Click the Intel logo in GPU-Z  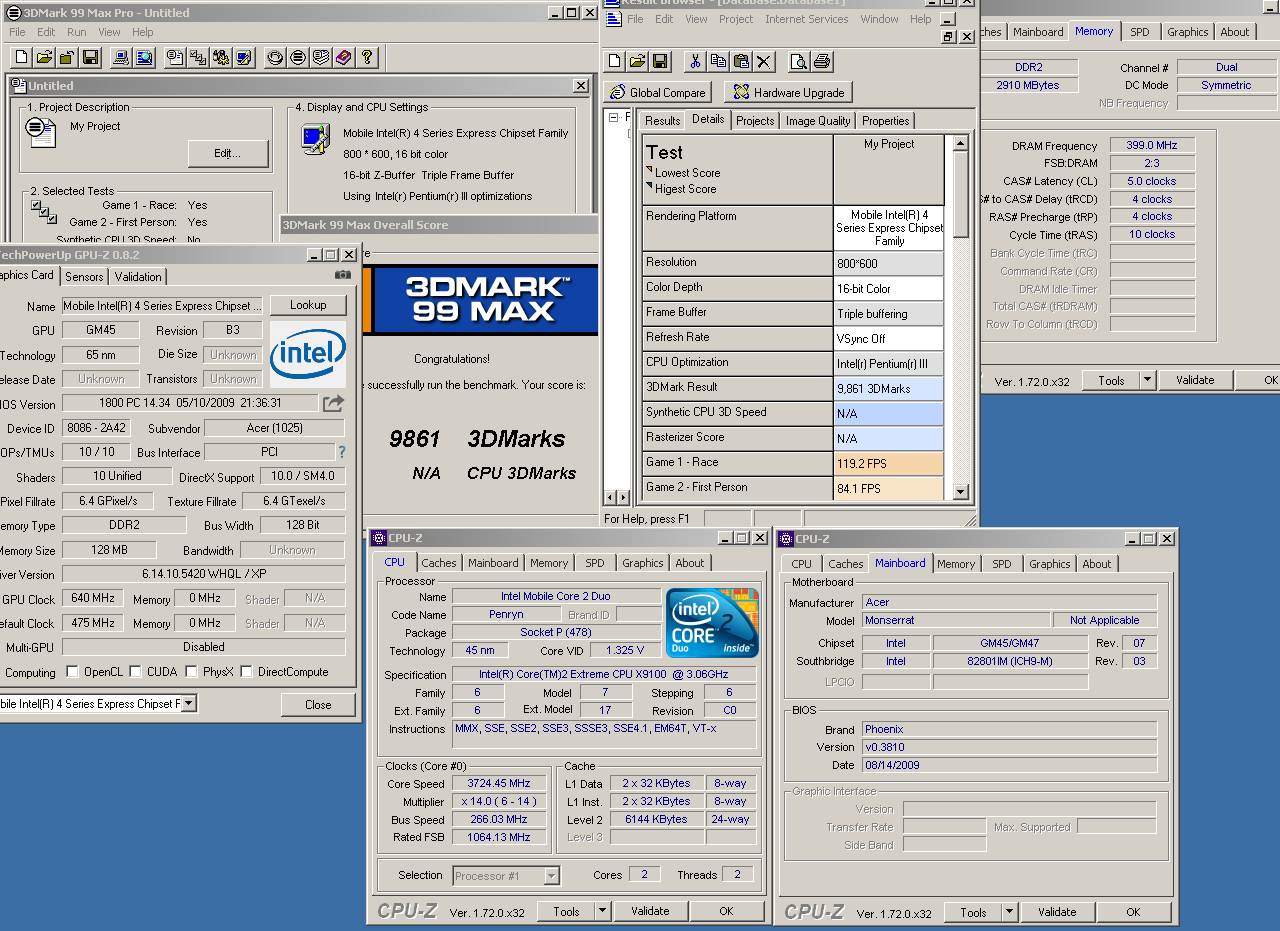coord(308,354)
